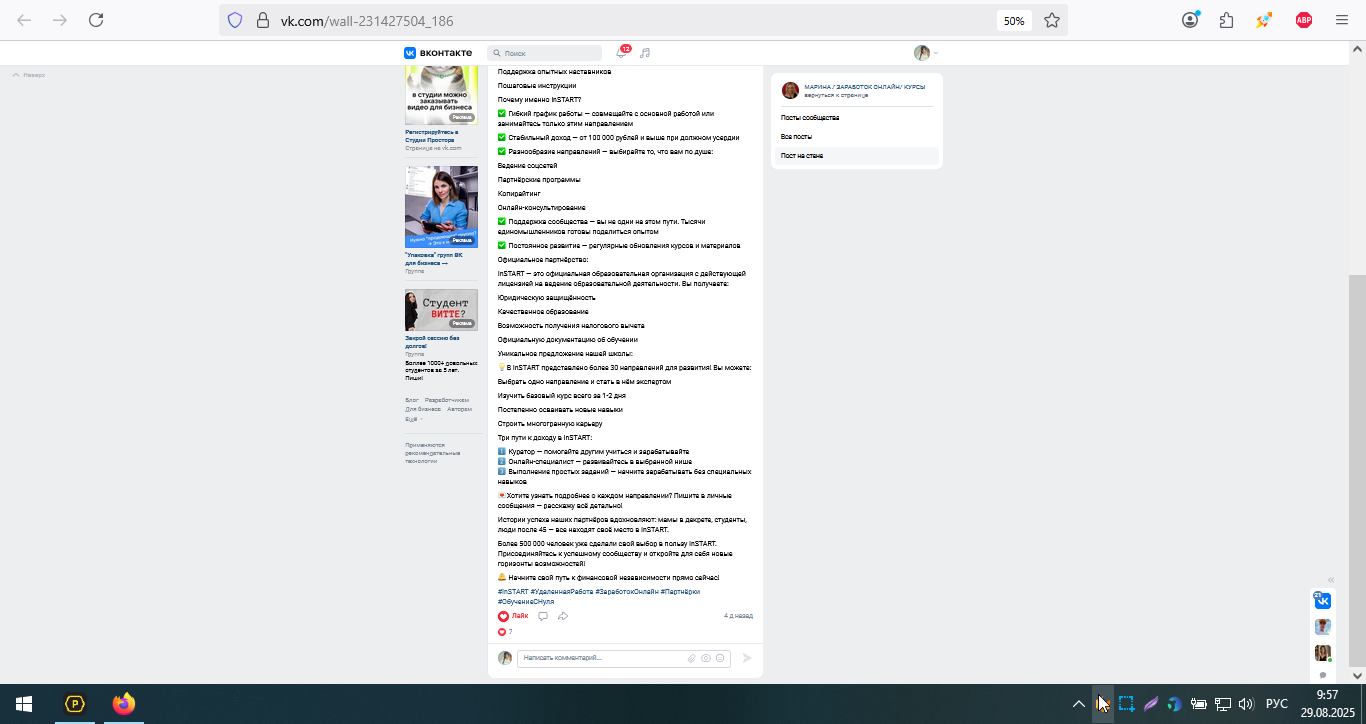Click the padlock site information icon
Image resolution: width=1366 pixels, height=724 pixels.
[x=263, y=20]
